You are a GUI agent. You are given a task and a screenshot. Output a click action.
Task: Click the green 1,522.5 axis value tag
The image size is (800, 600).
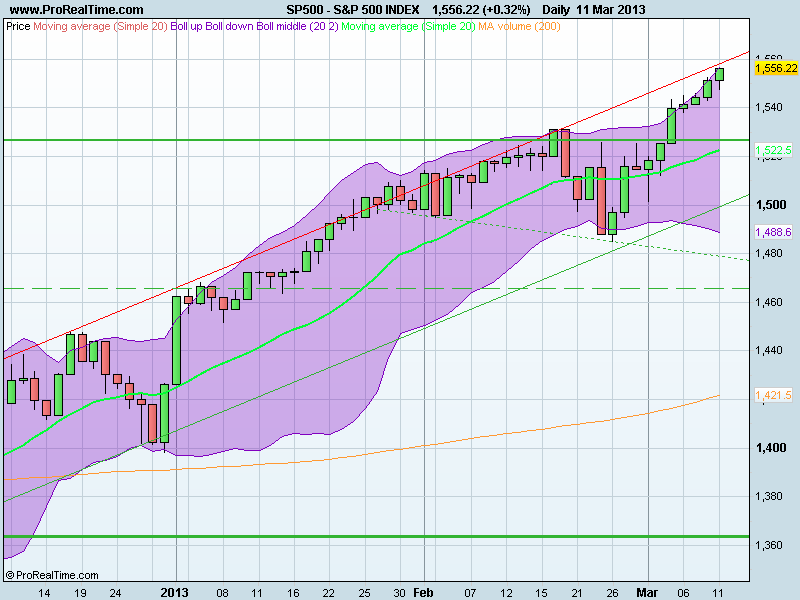click(773, 150)
